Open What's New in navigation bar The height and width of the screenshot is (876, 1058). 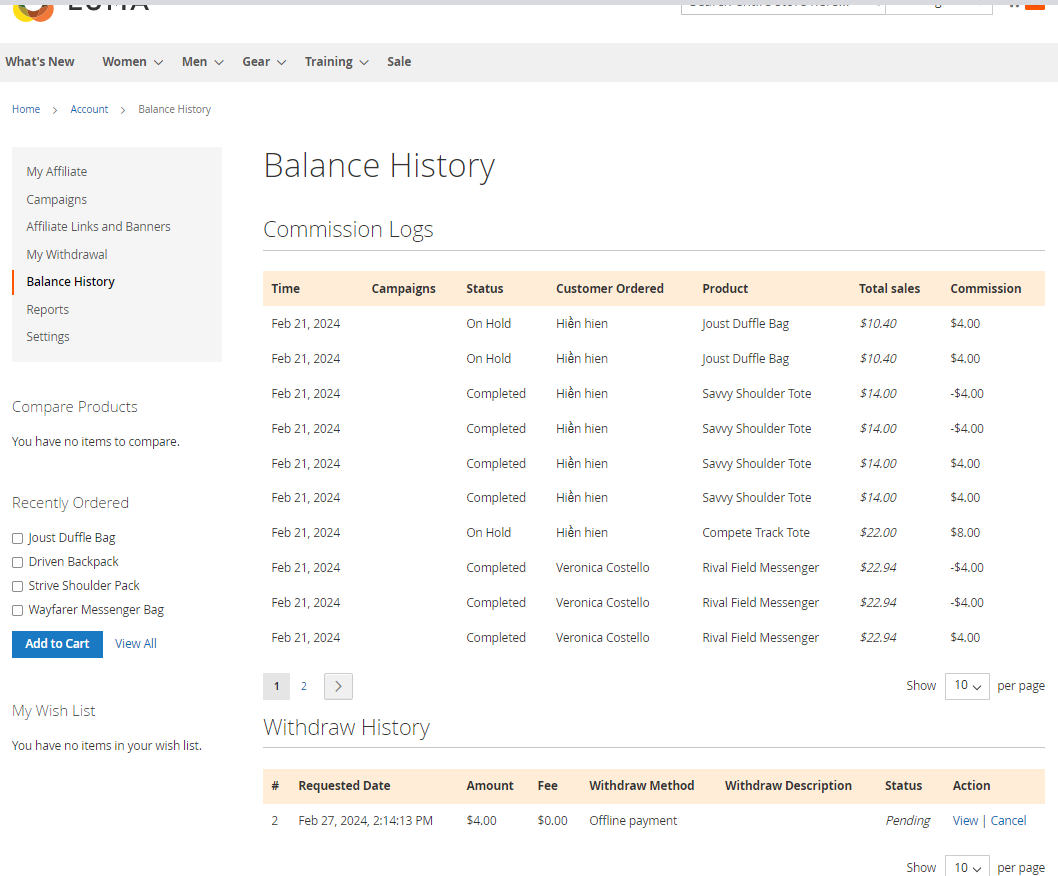coord(40,62)
